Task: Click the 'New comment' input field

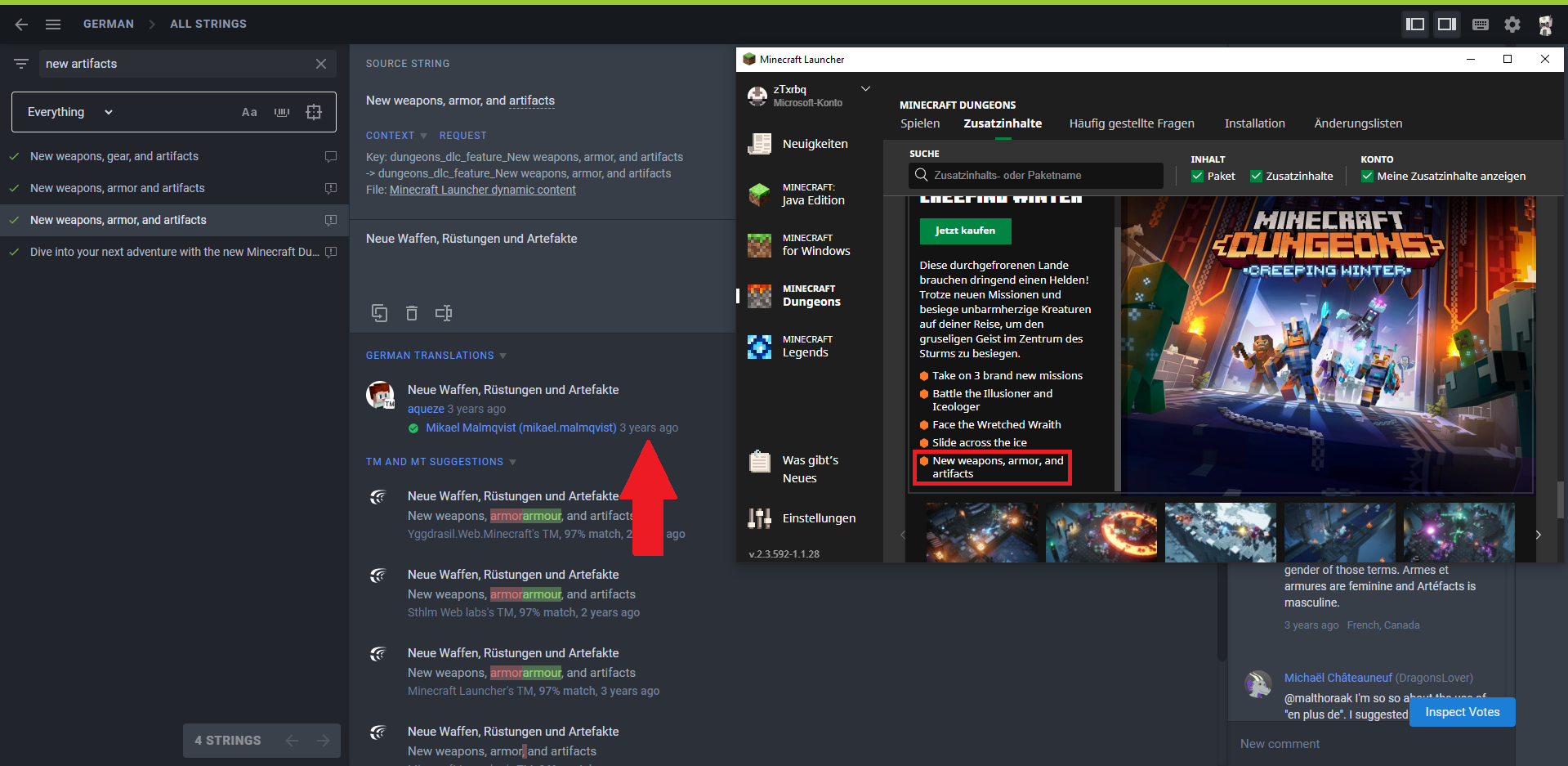Action: click(x=1371, y=744)
